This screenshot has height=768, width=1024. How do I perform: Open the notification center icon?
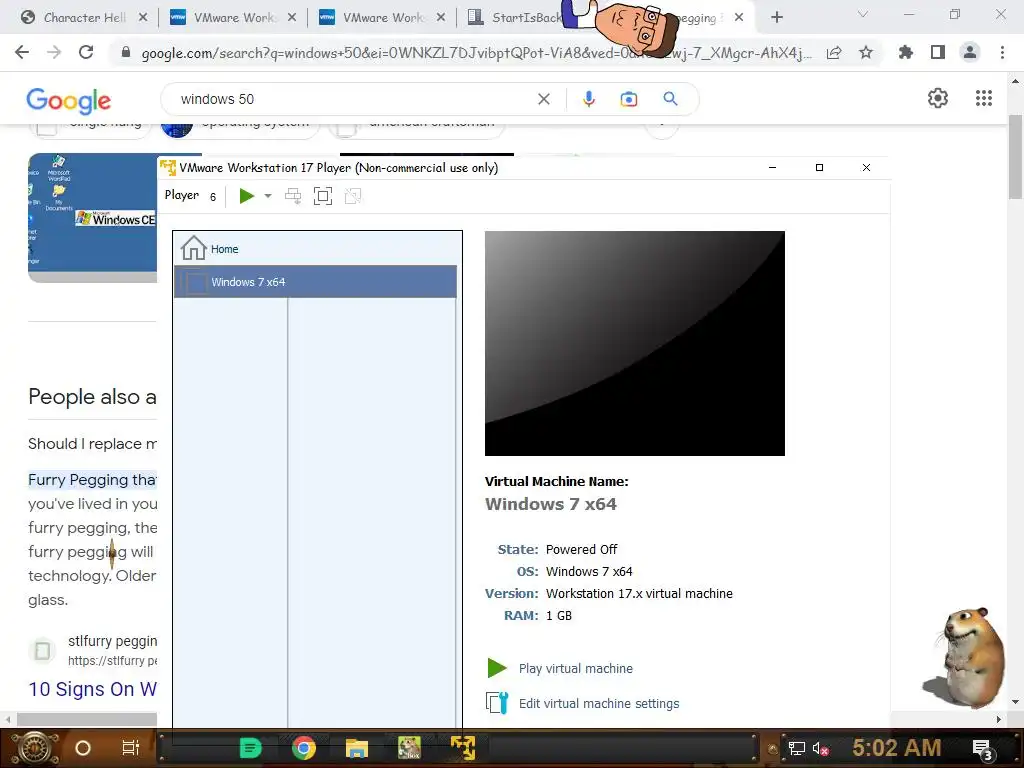pos(982,749)
